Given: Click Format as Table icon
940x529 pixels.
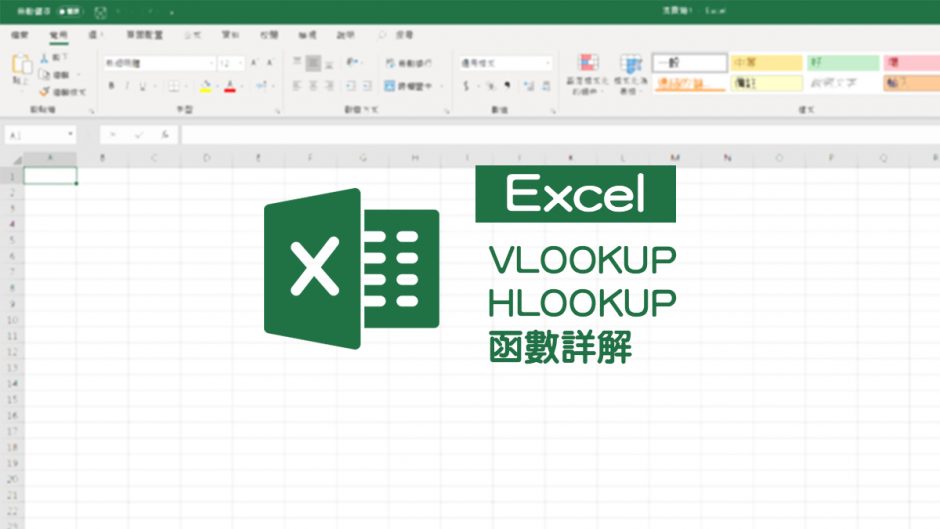Looking at the screenshot, I should tap(630, 66).
